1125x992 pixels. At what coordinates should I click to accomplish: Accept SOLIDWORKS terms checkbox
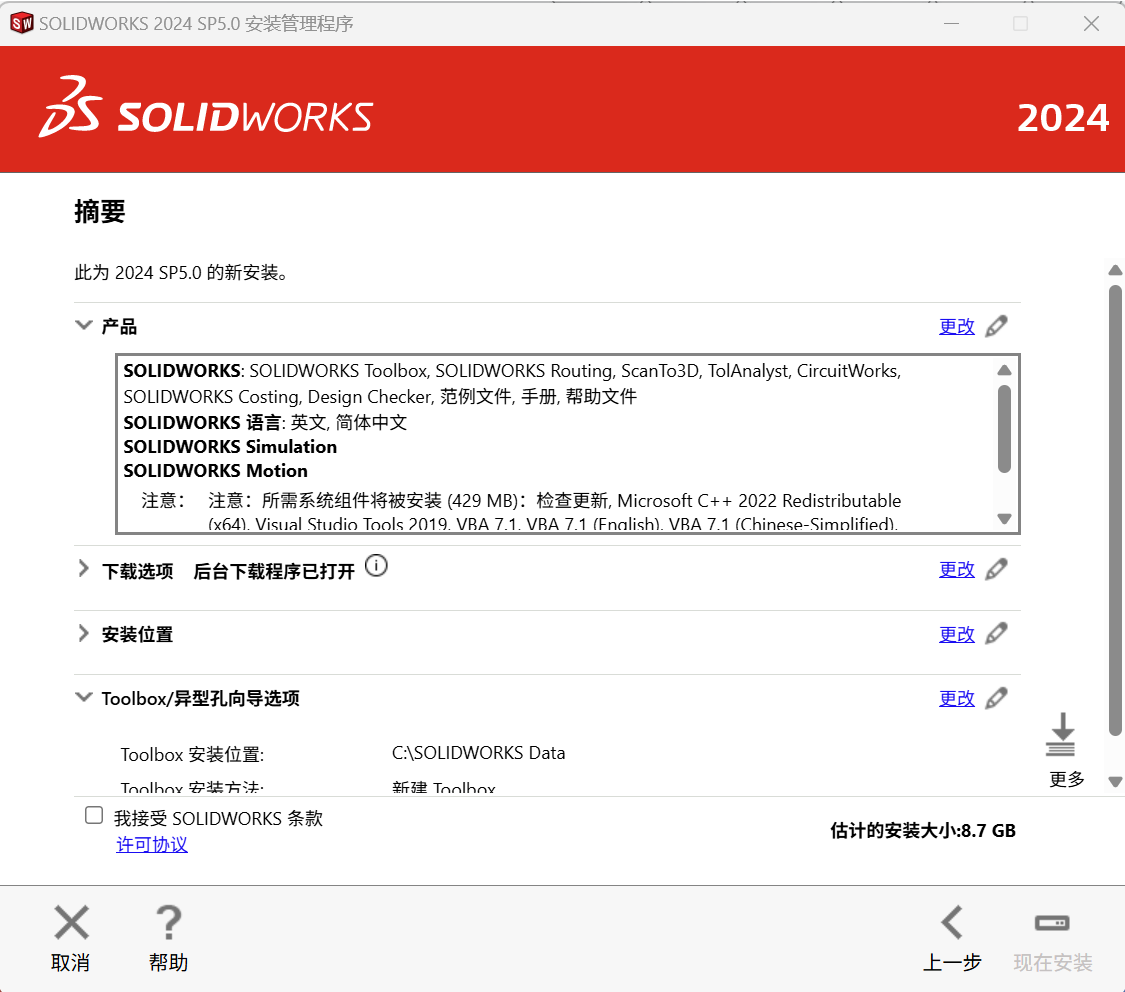click(94, 816)
